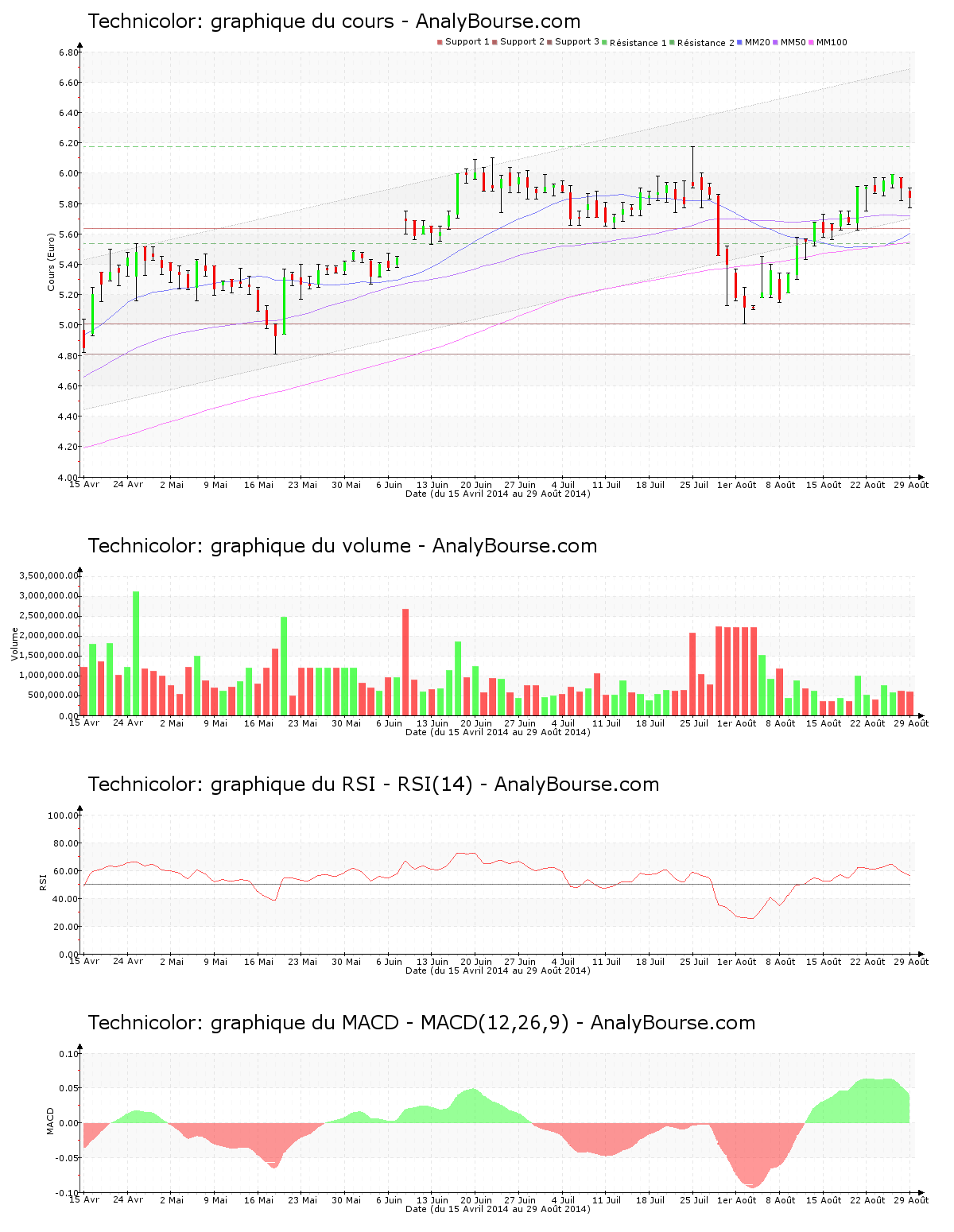Screen dimensions: 954x1232
Task: Click '1er Août' date under price chart
Action: [737, 485]
